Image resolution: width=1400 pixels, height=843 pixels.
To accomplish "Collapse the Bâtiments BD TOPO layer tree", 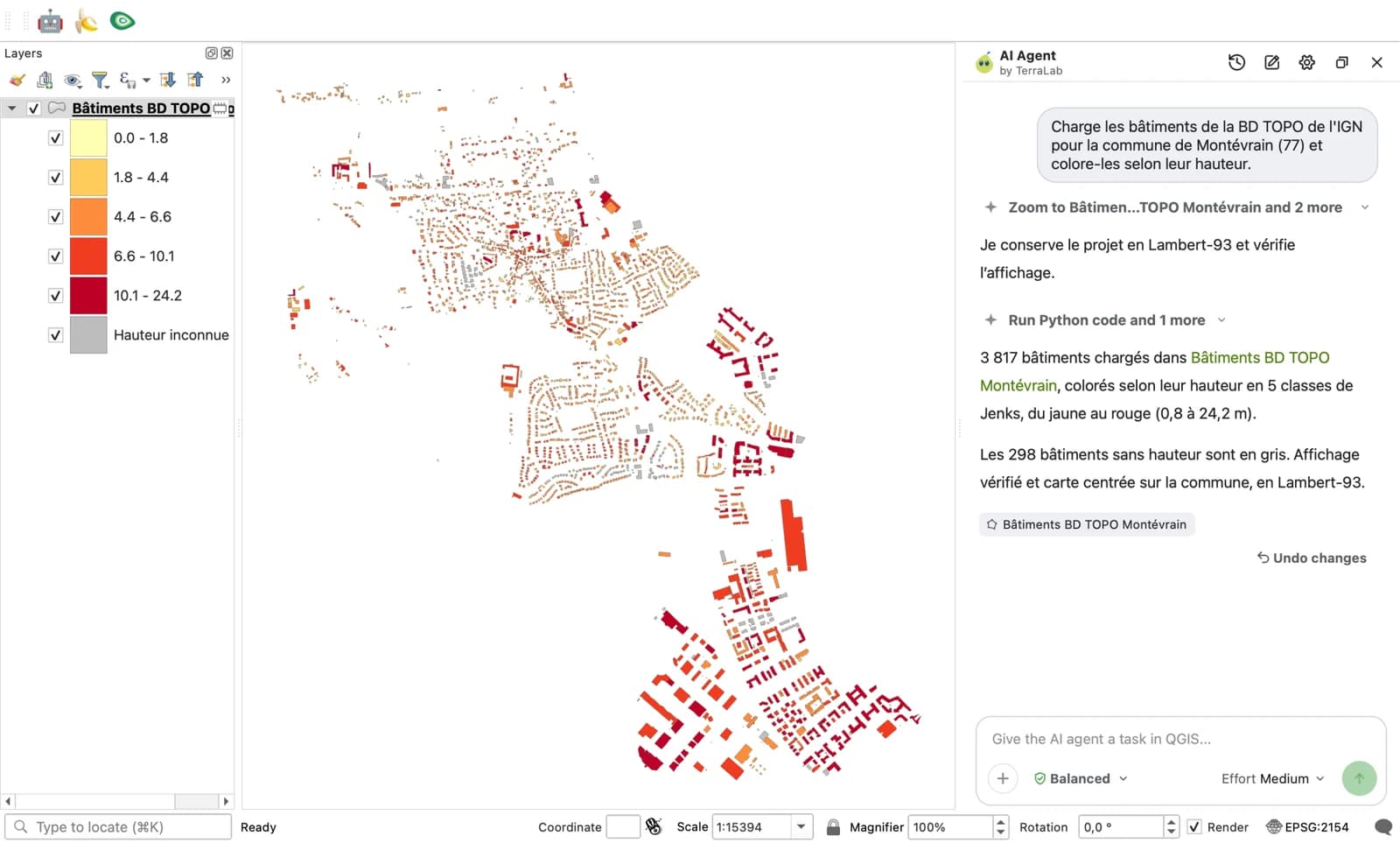I will coord(12,109).
